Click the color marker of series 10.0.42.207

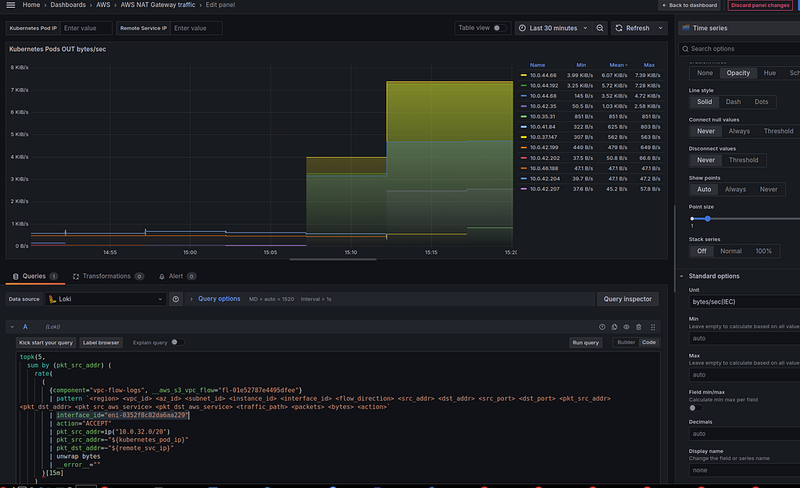click(523, 189)
